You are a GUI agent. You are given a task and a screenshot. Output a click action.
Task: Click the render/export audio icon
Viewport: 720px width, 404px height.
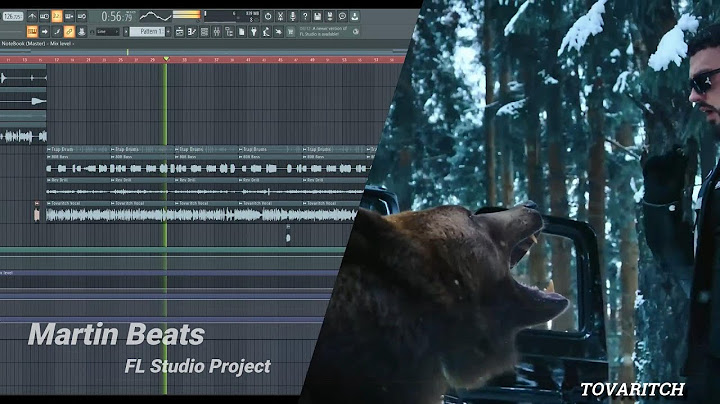click(330, 17)
